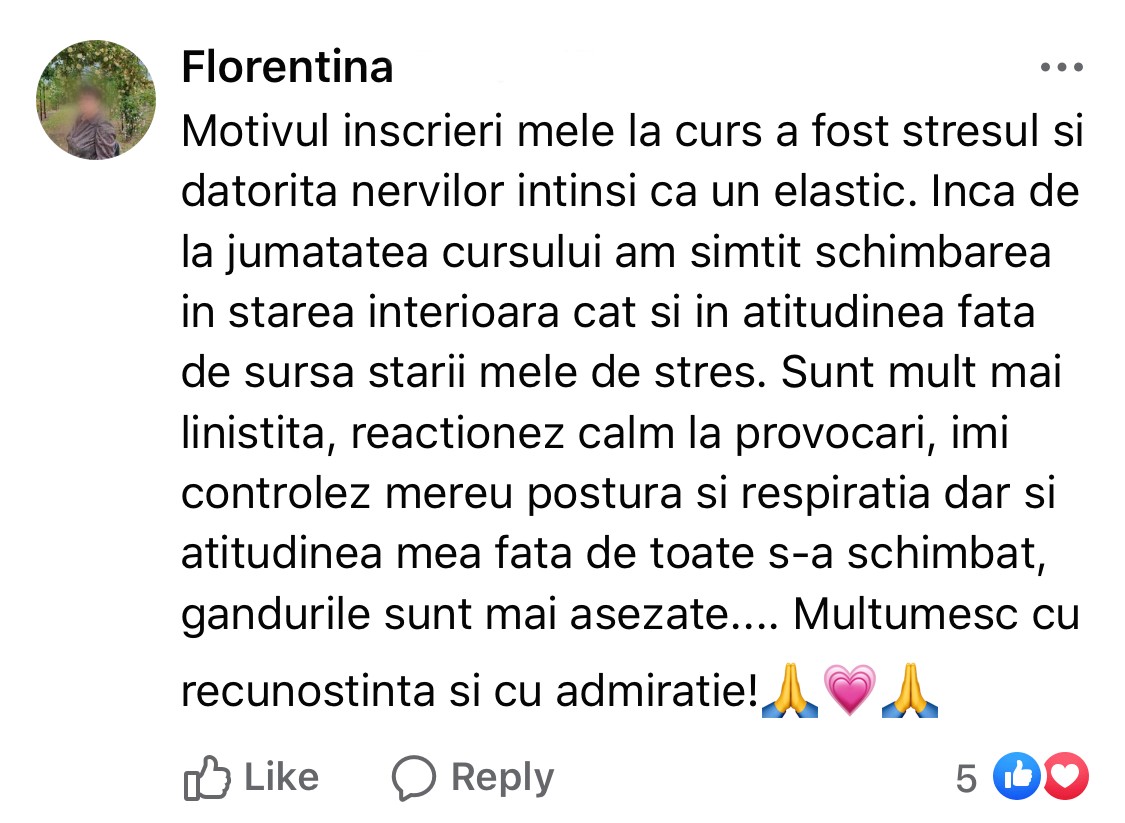Open Florentina's profile via her name
1125x823 pixels.
[286, 67]
